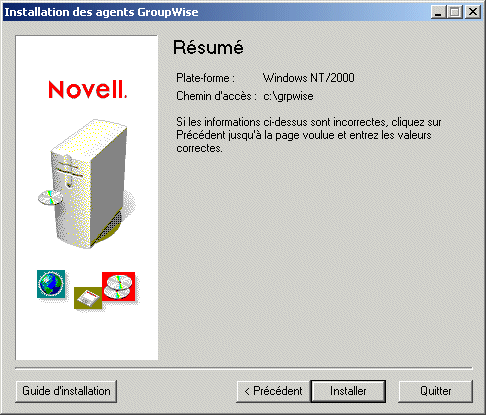Screen dimensions: 486x415
Task: Click the red CD discs icon
Action: click(x=118, y=286)
